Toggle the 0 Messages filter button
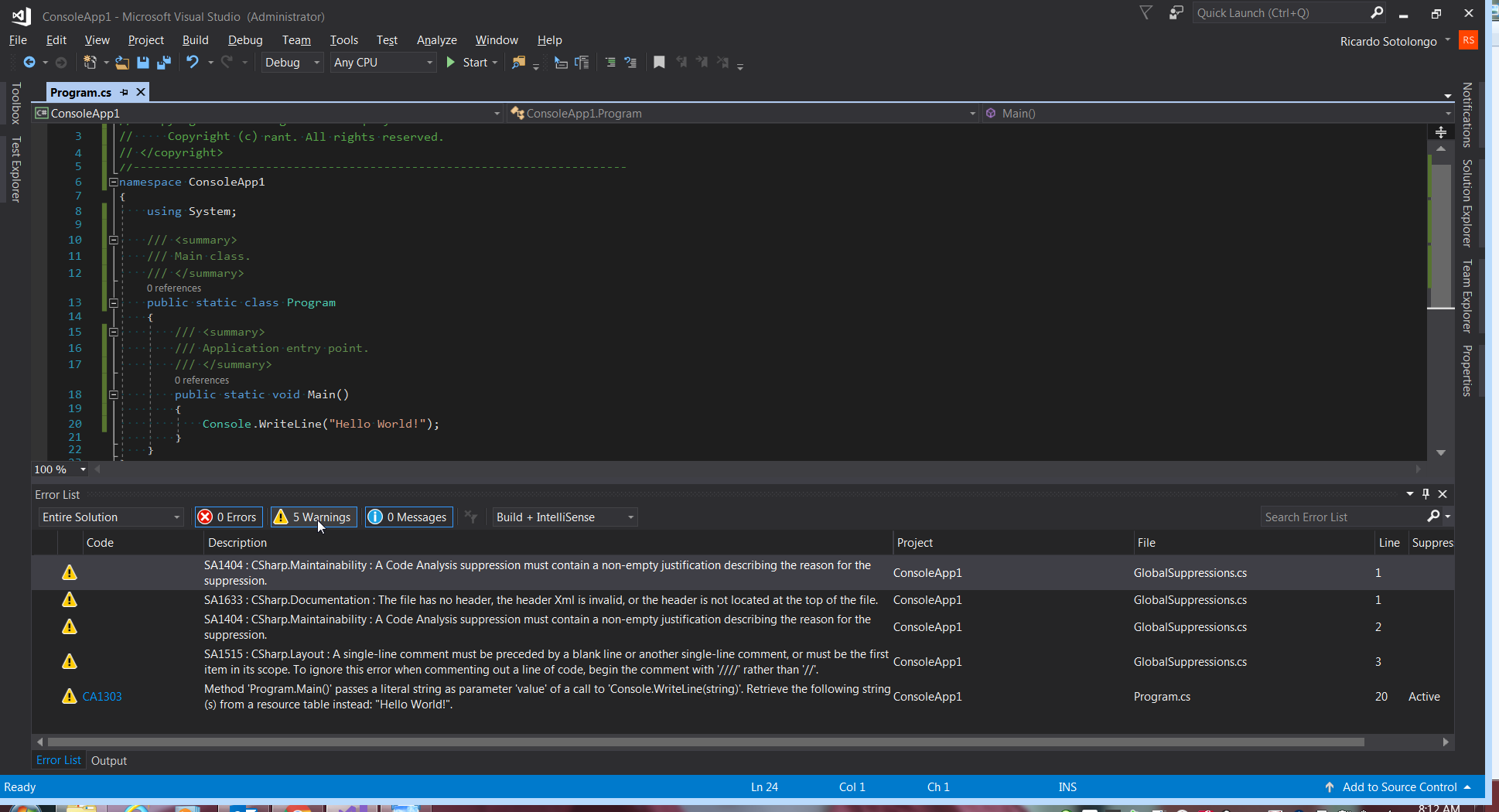Image resolution: width=1499 pixels, height=812 pixels. [x=408, y=517]
